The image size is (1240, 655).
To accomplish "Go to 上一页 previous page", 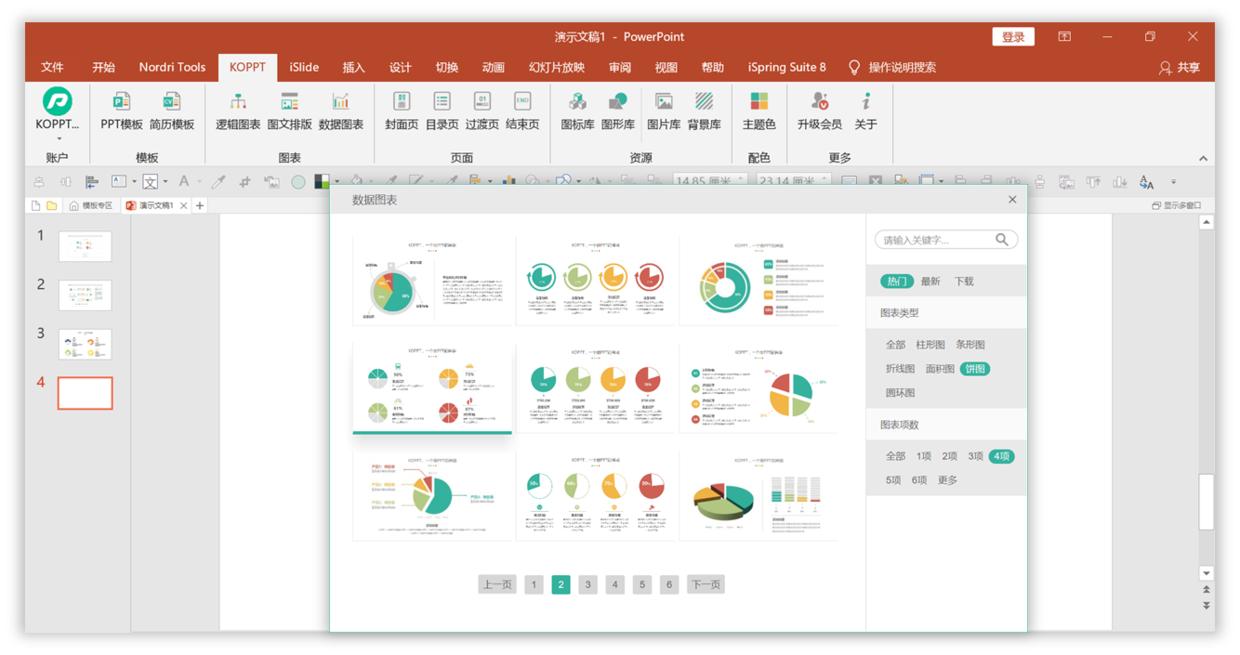I will pyautogui.click(x=497, y=584).
